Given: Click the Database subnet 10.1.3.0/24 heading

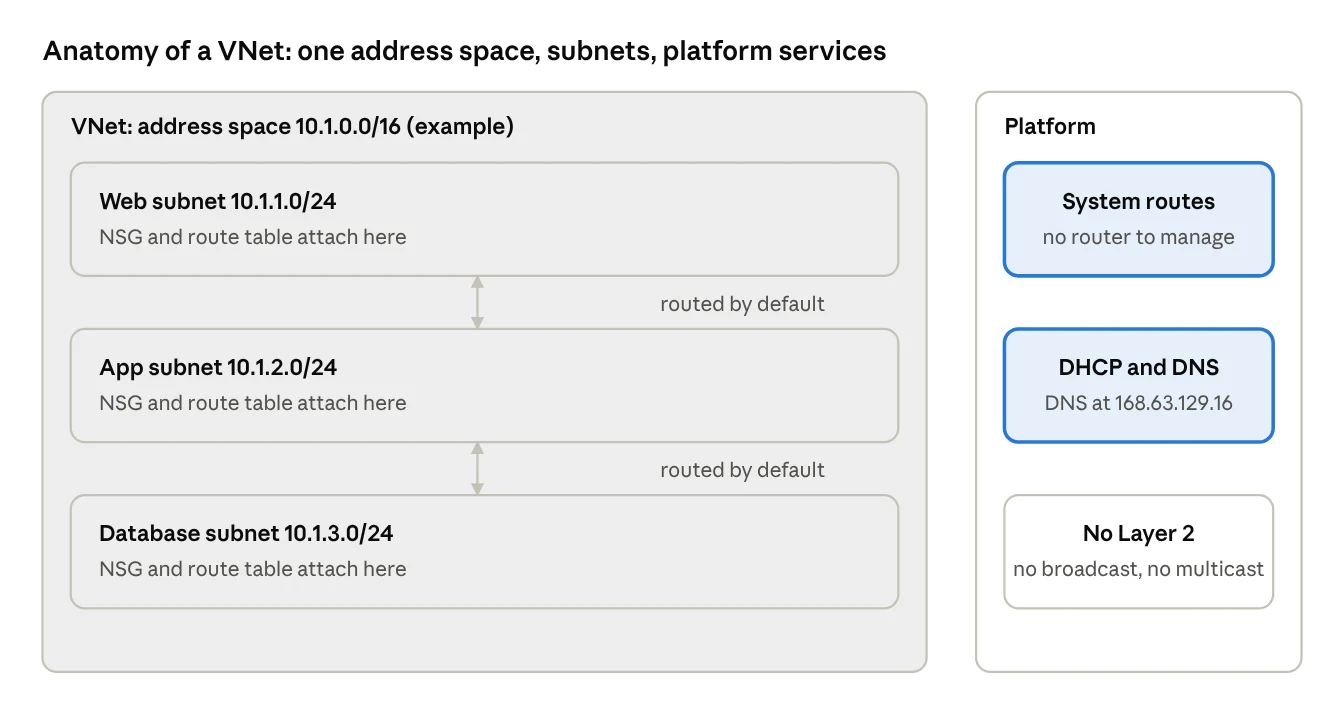Looking at the screenshot, I should tap(246, 533).
